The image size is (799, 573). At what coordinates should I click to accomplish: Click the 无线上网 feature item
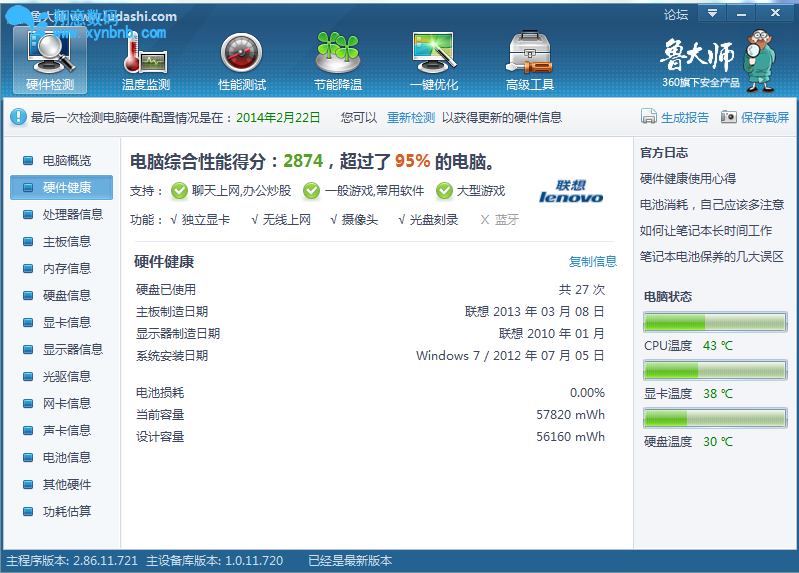(281, 220)
